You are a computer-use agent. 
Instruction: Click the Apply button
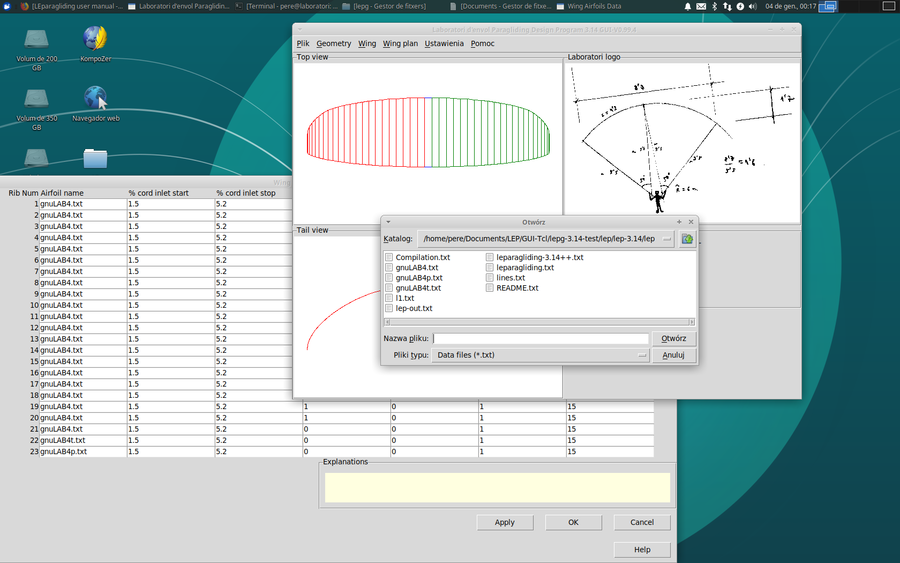[505, 522]
